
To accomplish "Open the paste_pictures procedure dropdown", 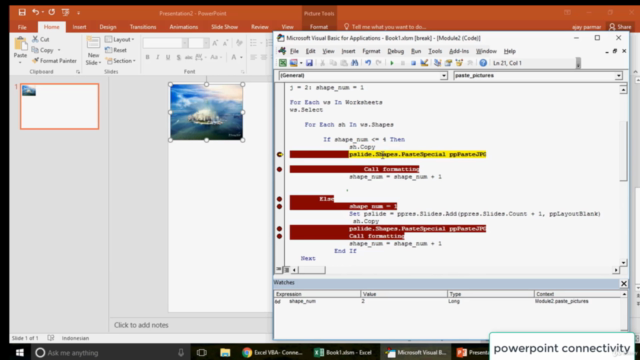I will tap(619, 76).
